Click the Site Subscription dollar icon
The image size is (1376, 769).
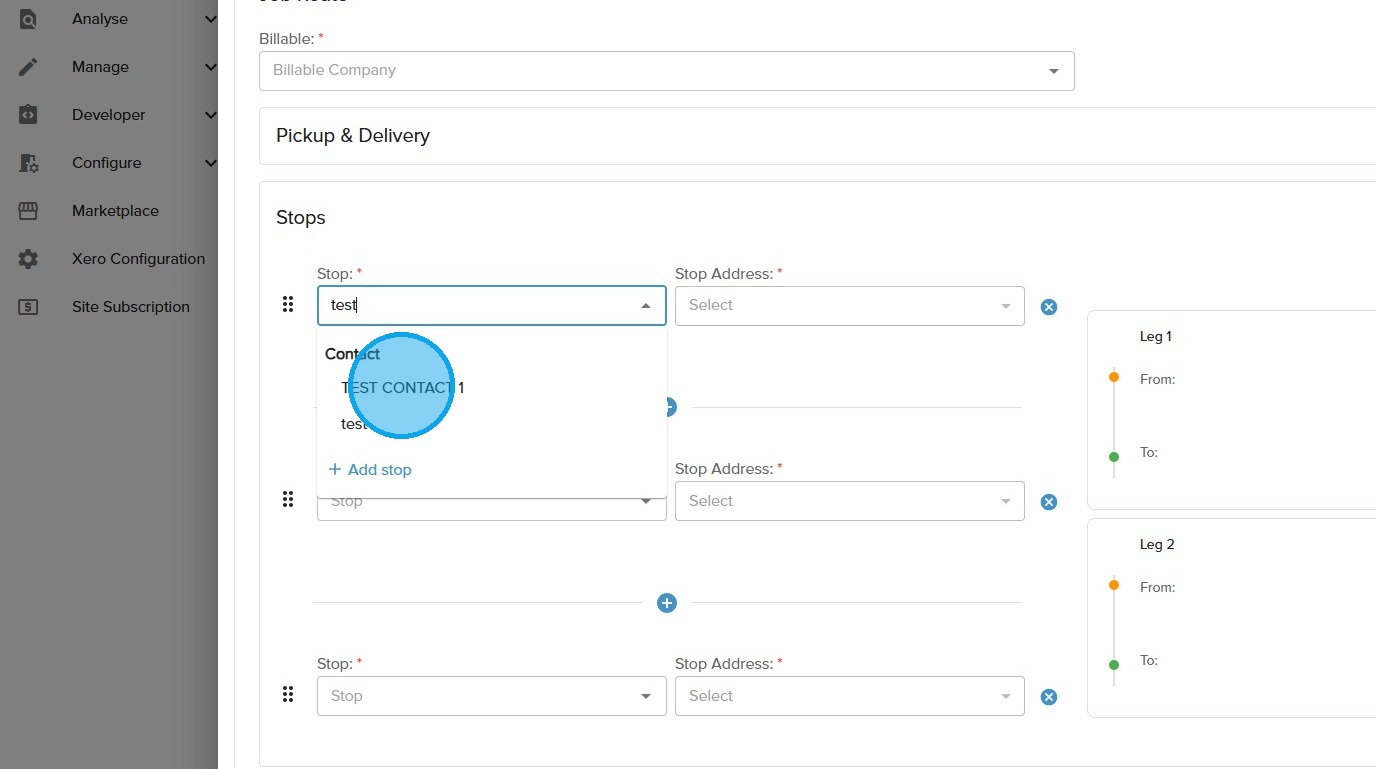(x=28, y=307)
